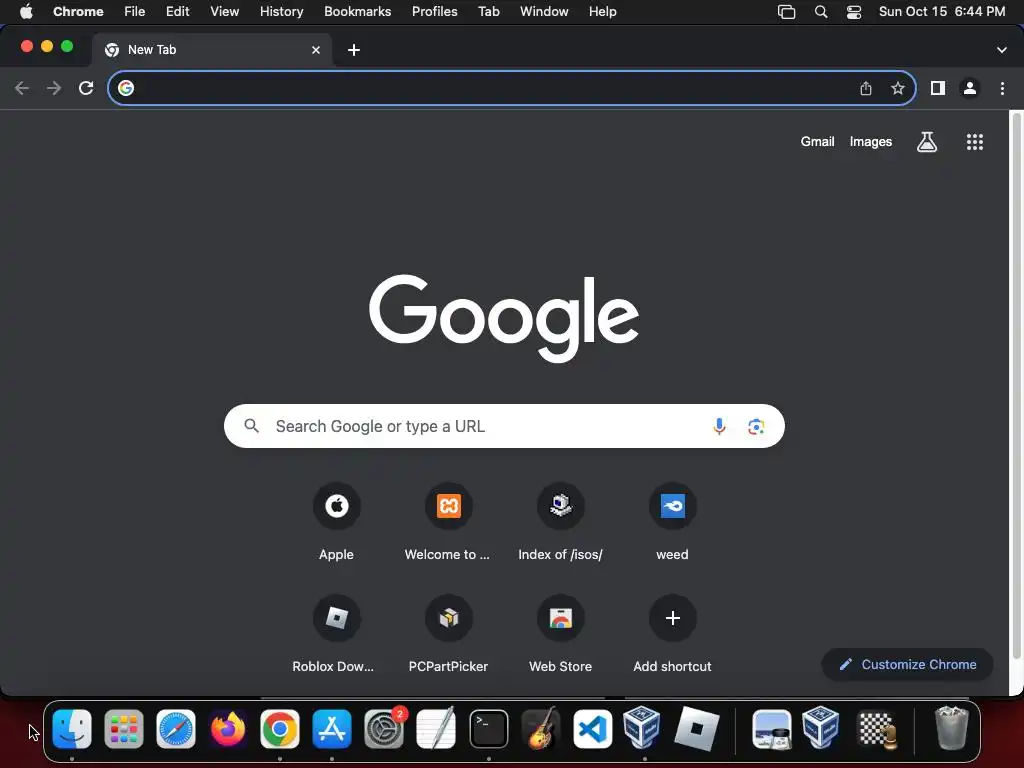Click the Forward navigation arrow
The width and height of the screenshot is (1024, 768).
(54, 88)
